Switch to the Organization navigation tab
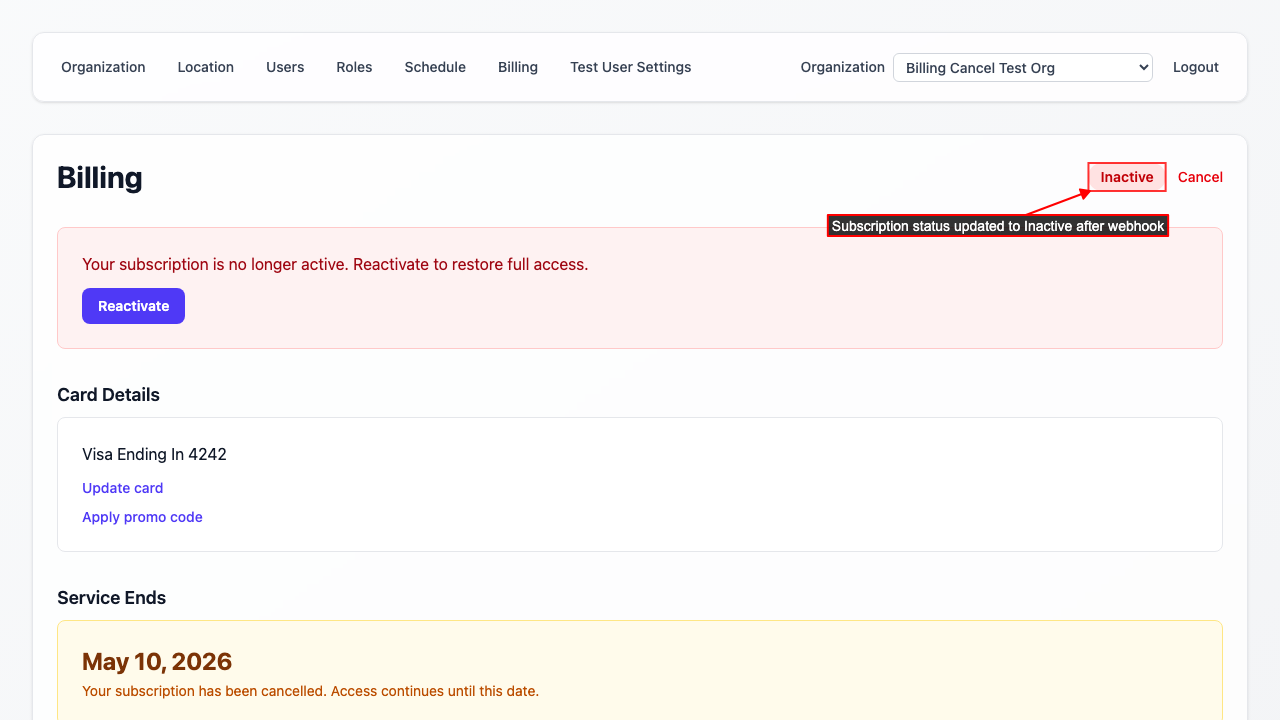This screenshot has width=1280, height=720. (103, 67)
